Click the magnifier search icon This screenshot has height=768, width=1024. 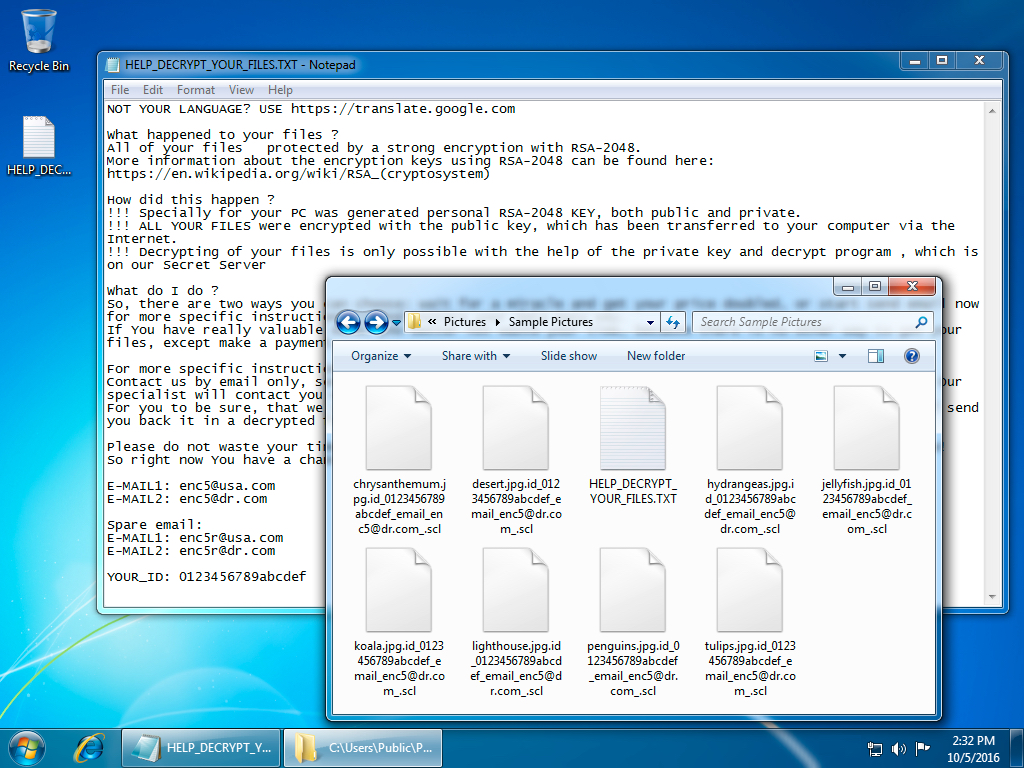tap(921, 322)
